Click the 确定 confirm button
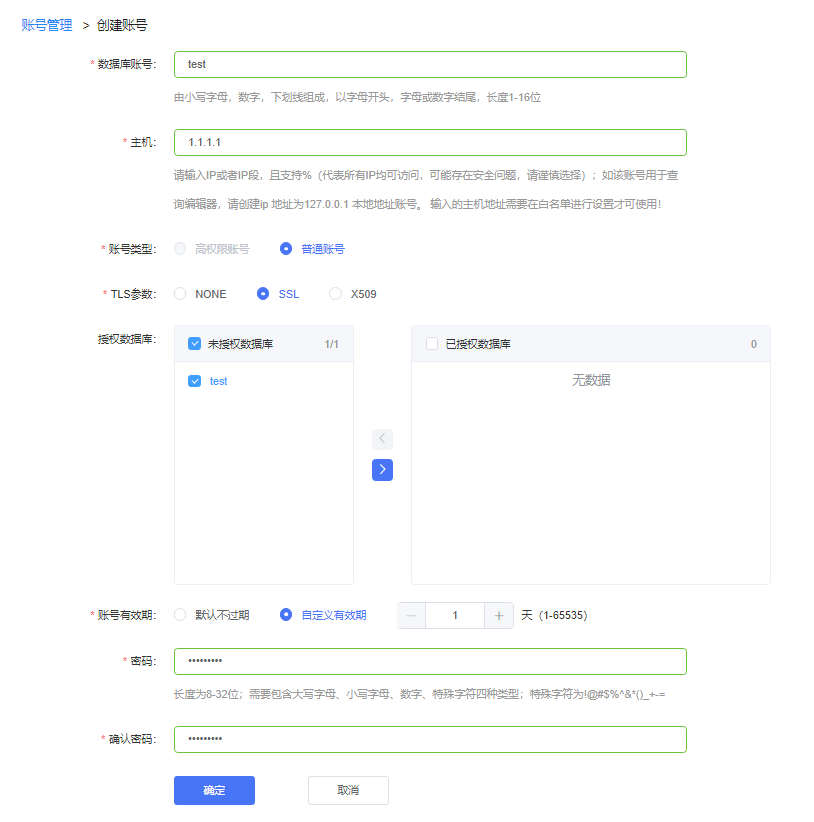Screen dimensions: 814x822 pos(214,790)
